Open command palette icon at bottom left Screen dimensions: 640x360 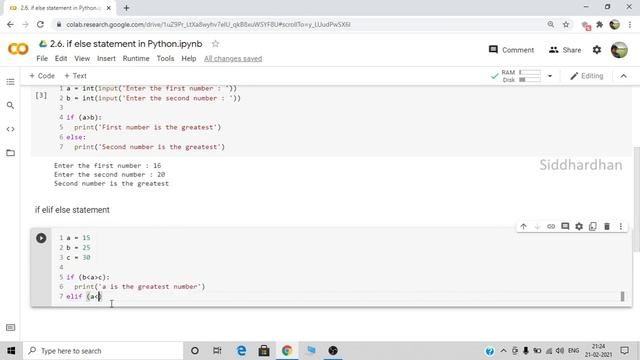[11, 327]
